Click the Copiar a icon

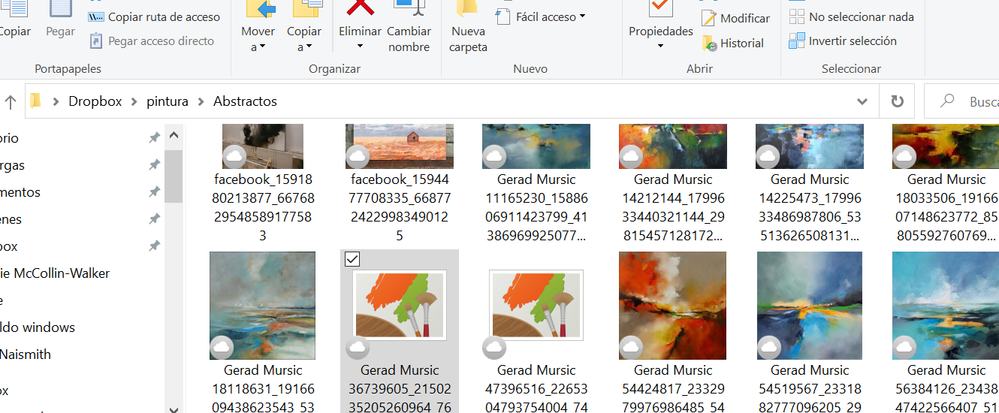tap(305, 12)
